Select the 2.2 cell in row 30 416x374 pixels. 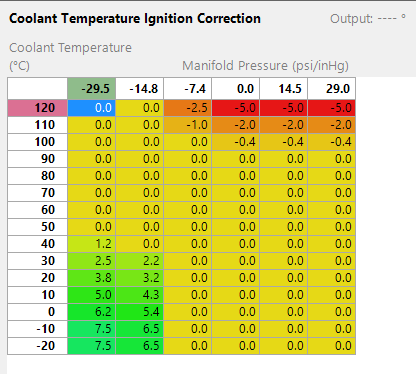pos(140,261)
